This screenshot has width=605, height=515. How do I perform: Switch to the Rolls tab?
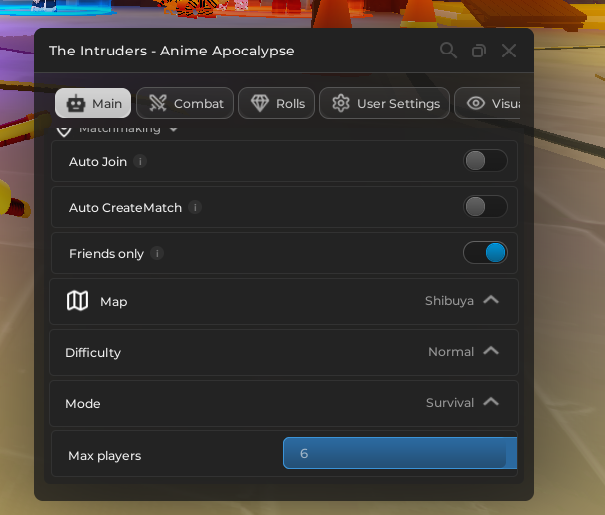tap(276, 103)
